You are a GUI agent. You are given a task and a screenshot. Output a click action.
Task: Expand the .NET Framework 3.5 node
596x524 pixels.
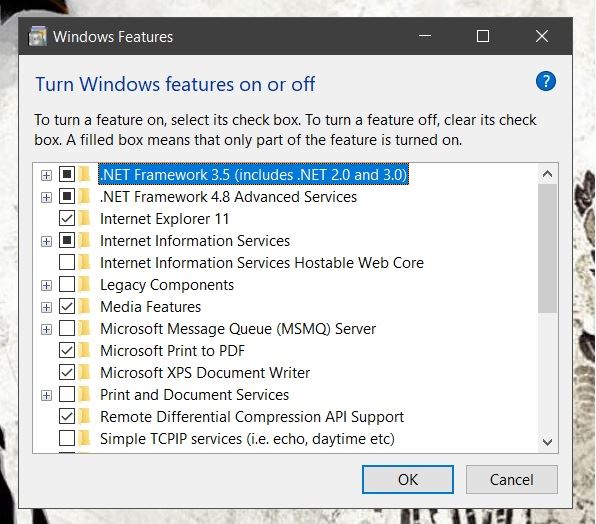(46, 175)
